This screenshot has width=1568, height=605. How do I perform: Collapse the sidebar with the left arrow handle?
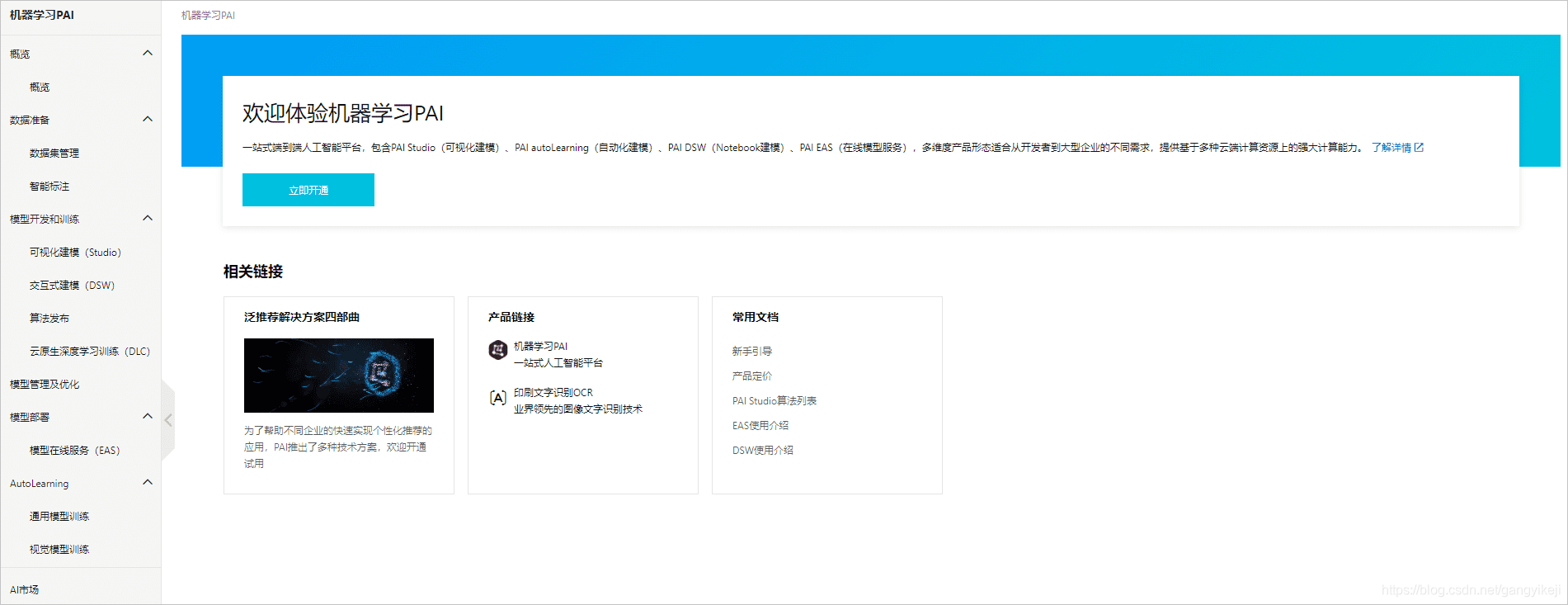(x=168, y=420)
